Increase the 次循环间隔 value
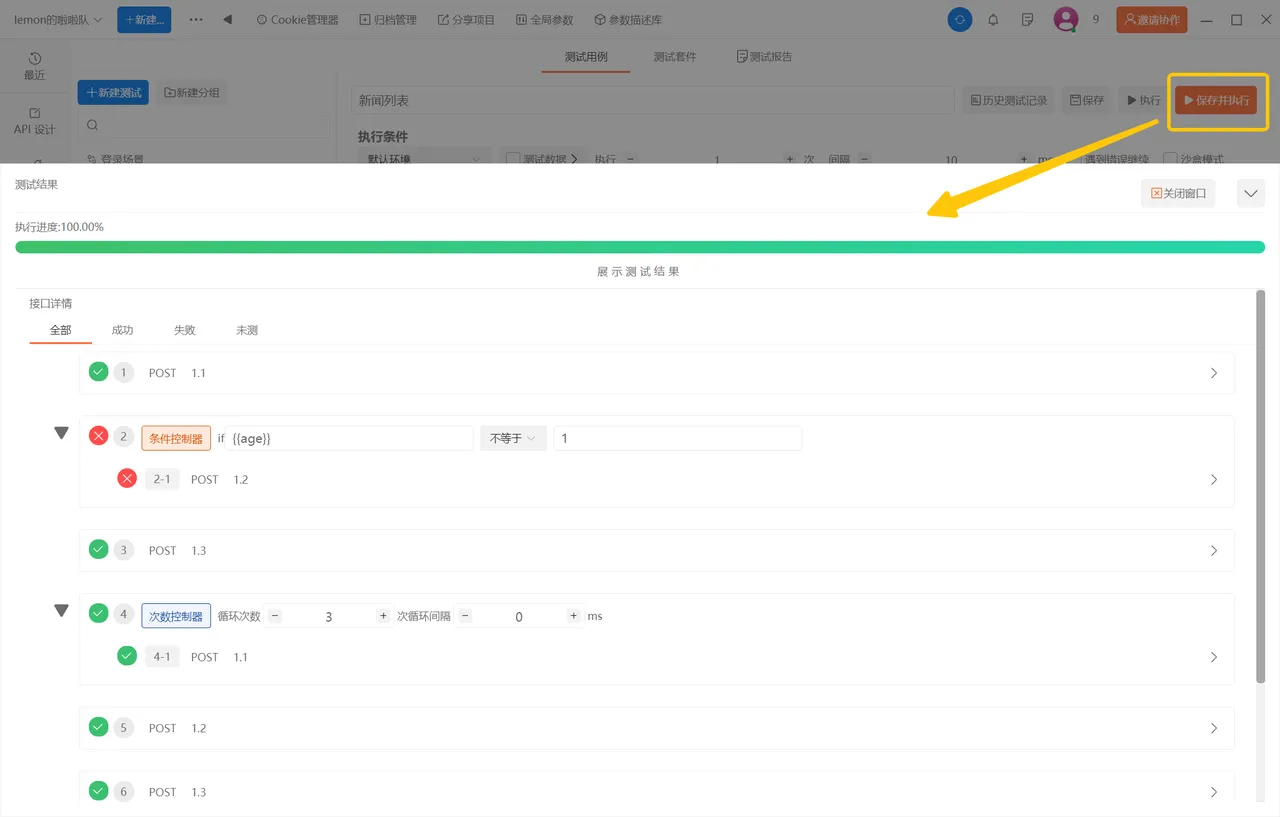 pyautogui.click(x=573, y=616)
